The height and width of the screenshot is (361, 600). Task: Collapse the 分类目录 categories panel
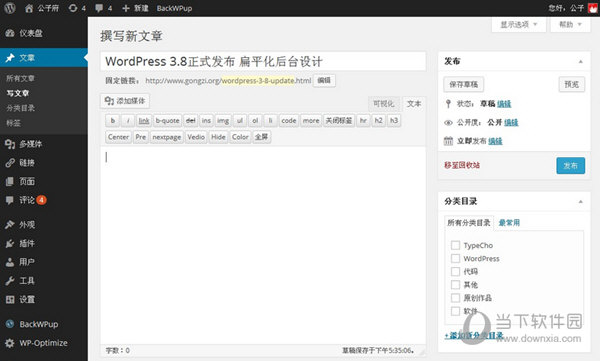(580, 201)
